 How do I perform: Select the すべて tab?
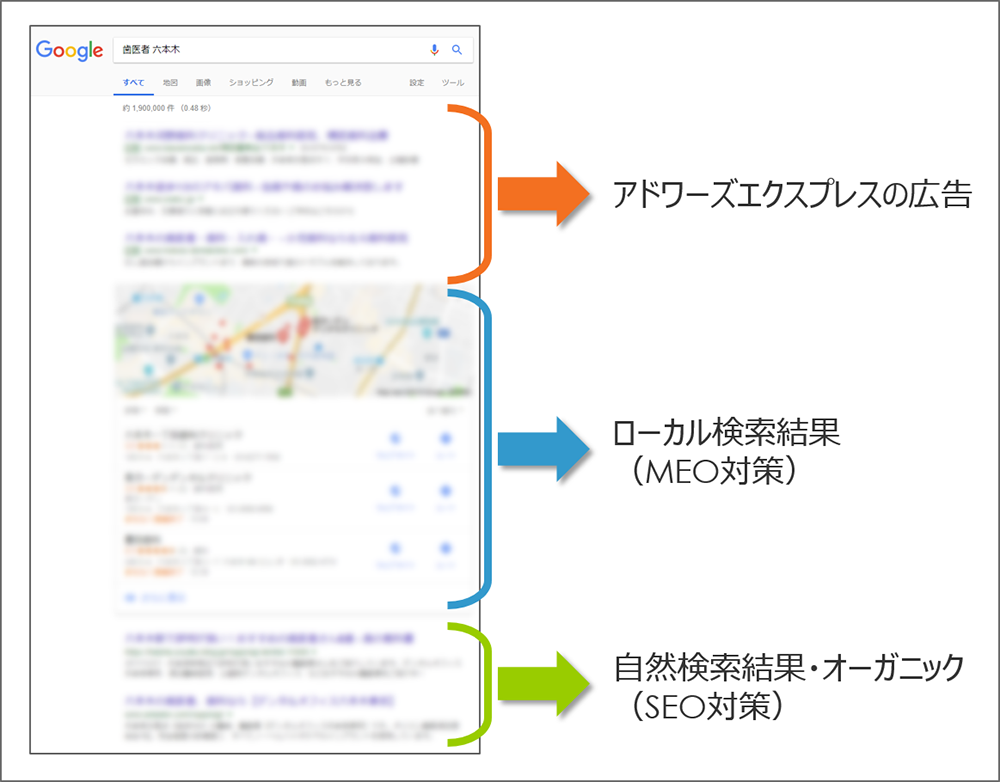(133, 82)
